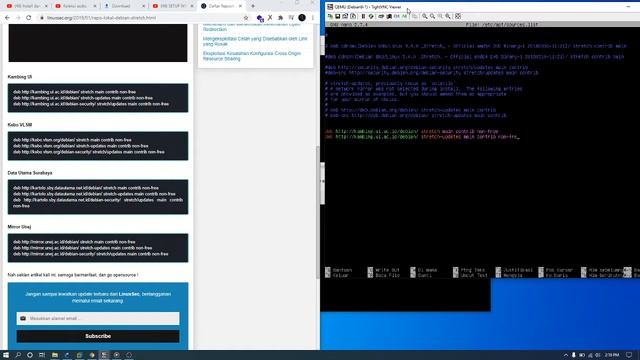The height and width of the screenshot is (360, 640).
Task: Open Task View on the taskbar
Action: pos(42,355)
